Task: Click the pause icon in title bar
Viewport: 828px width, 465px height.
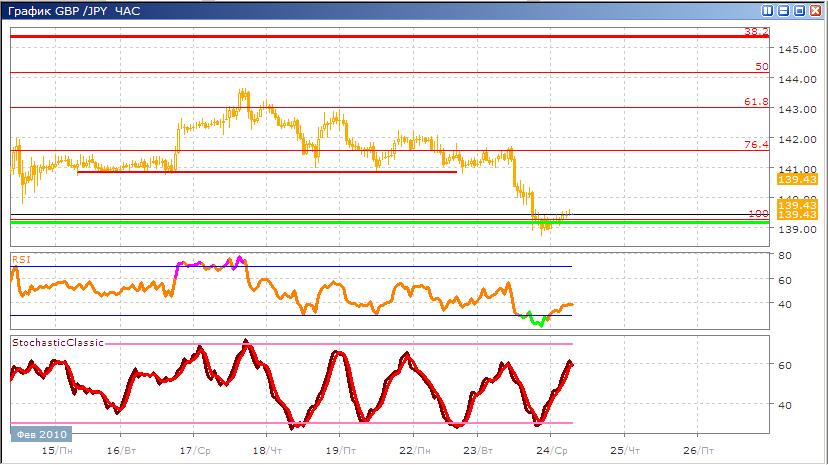Action: click(x=768, y=11)
